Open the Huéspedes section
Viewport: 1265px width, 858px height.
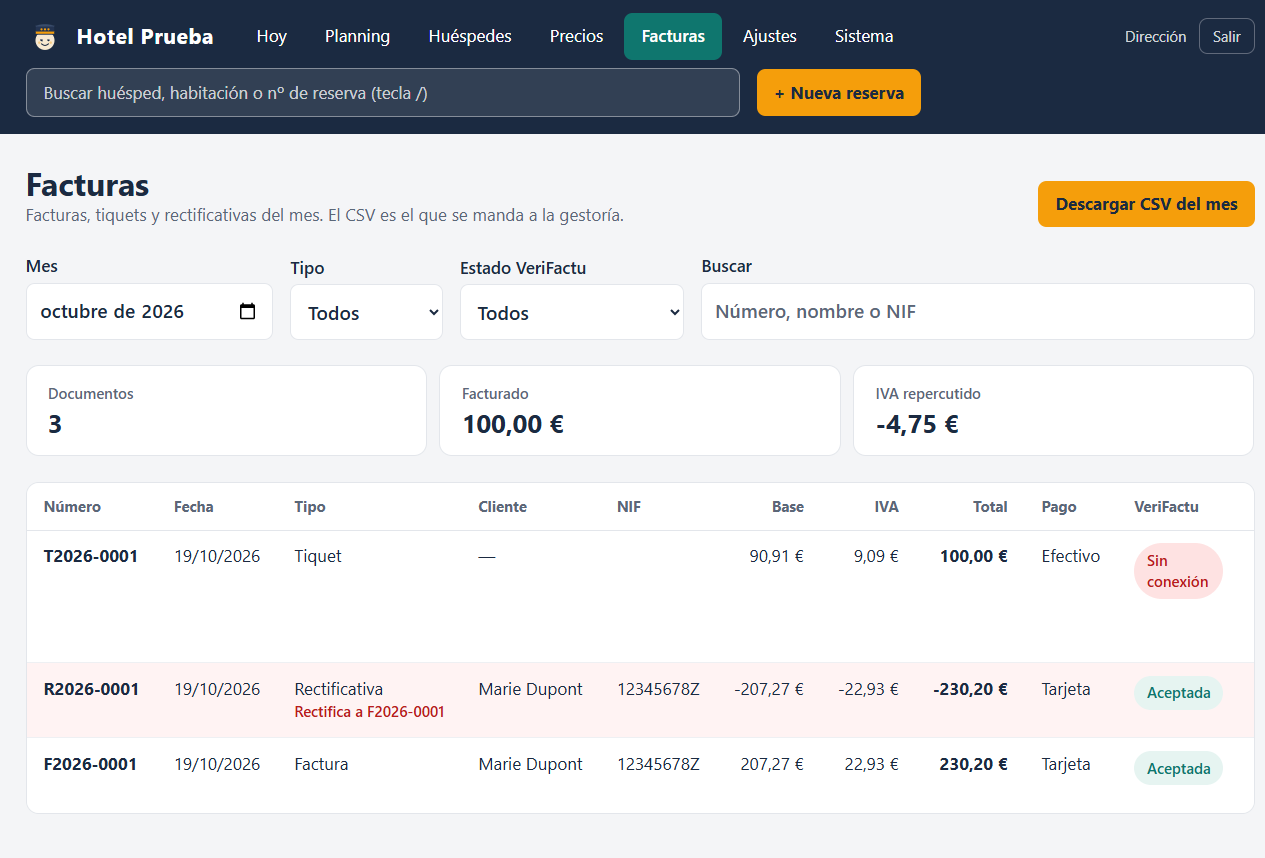470,36
